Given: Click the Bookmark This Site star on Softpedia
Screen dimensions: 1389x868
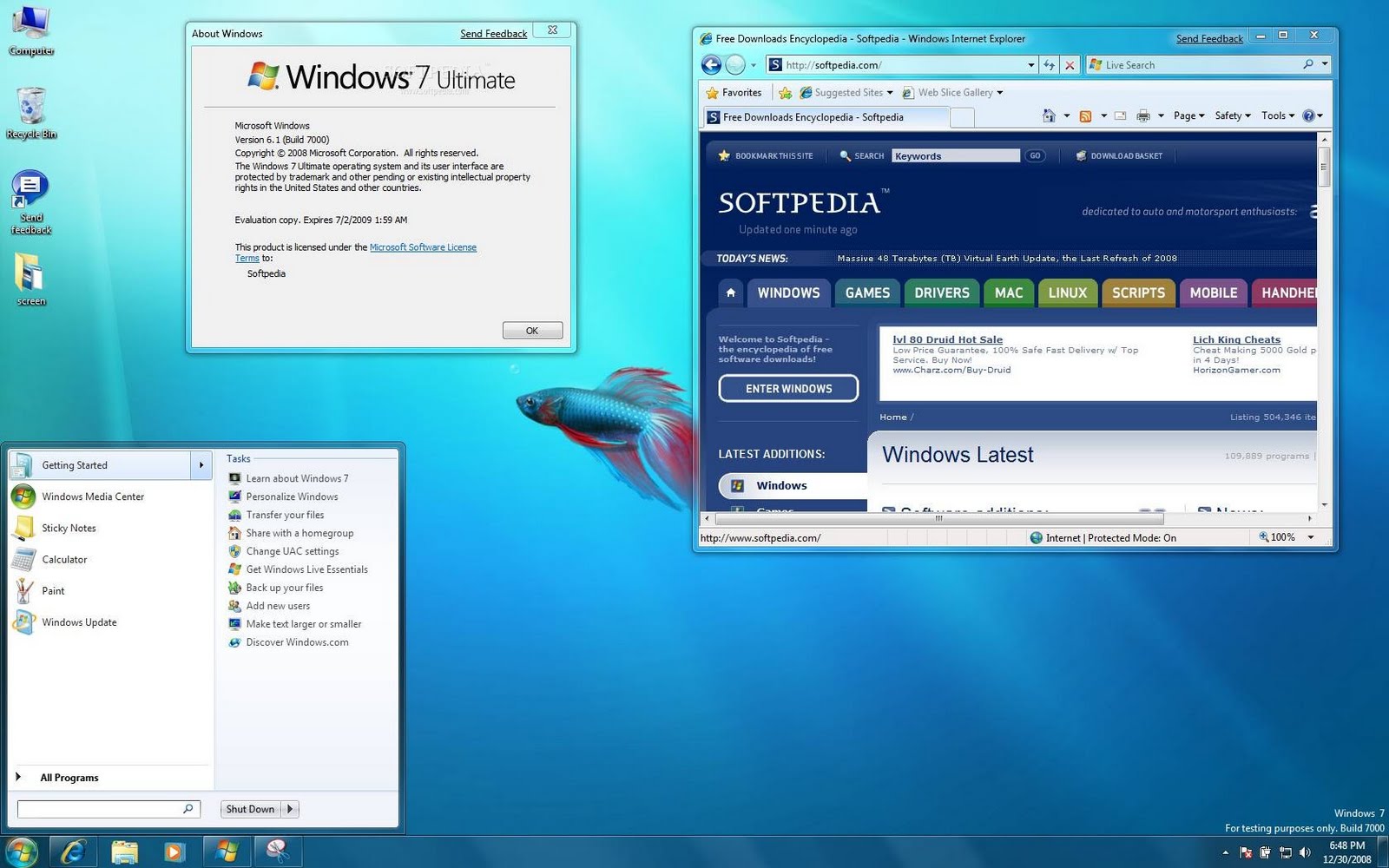Looking at the screenshot, I should [x=722, y=155].
